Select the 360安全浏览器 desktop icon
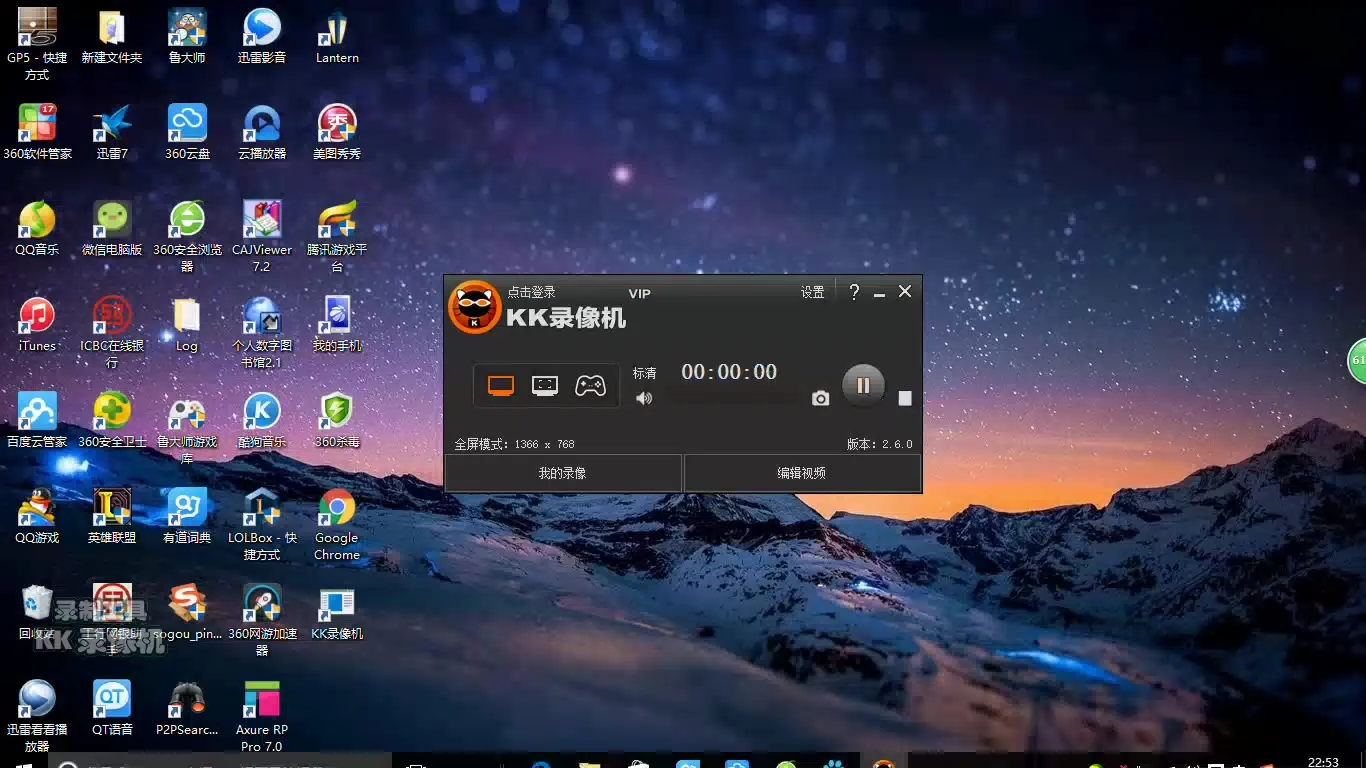 pos(187,236)
